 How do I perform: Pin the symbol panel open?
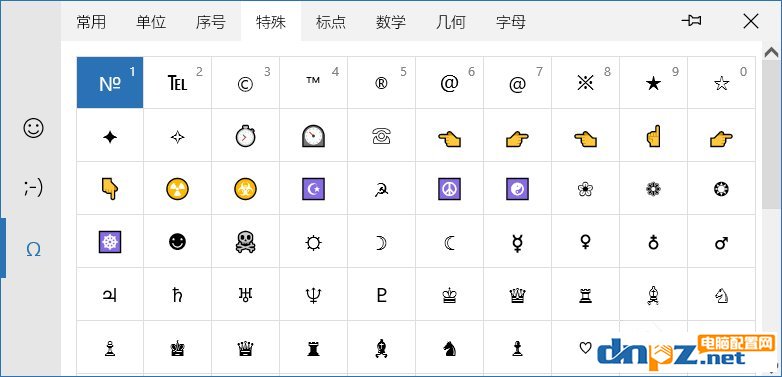(691, 21)
